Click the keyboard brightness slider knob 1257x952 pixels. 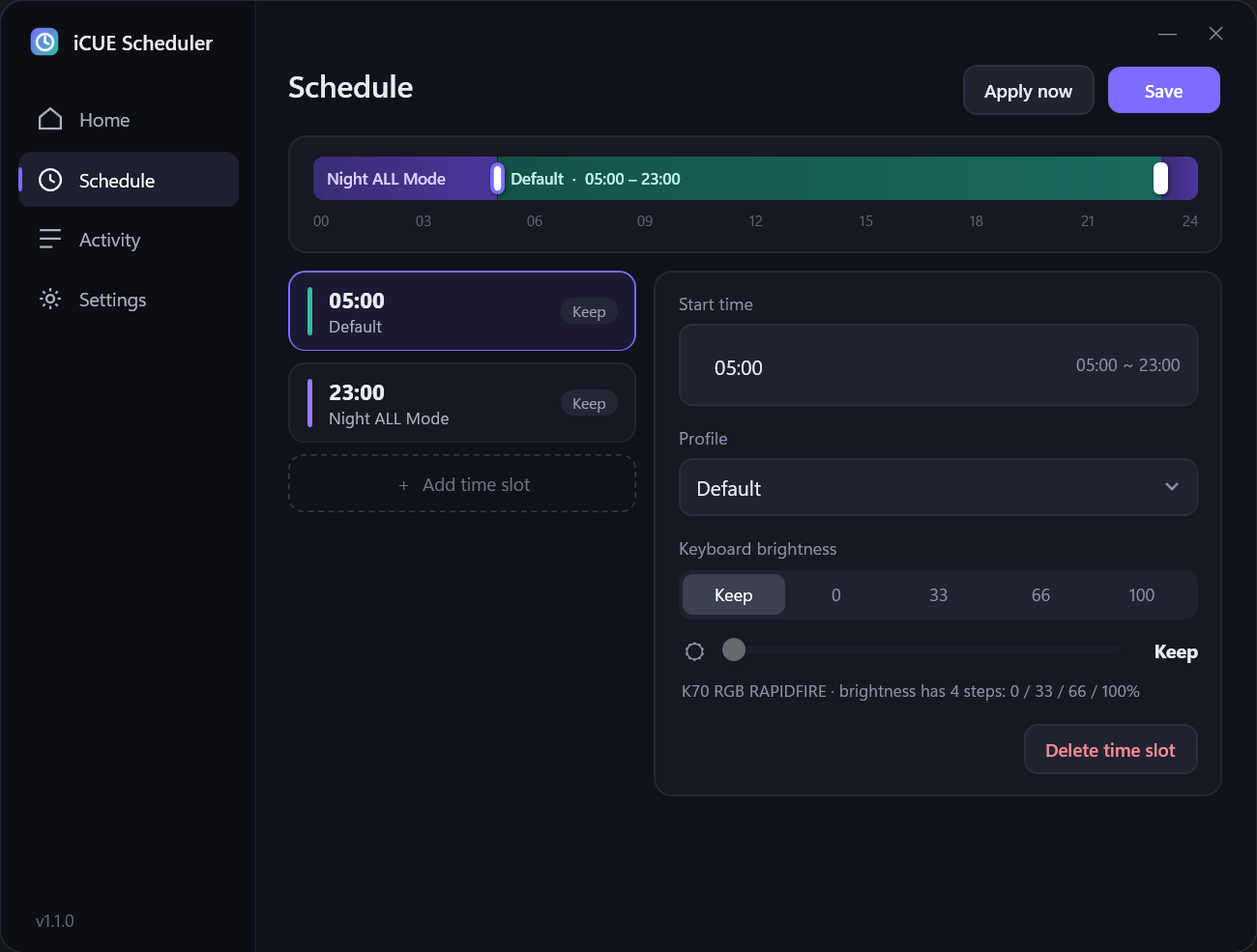[x=734, y=649]
